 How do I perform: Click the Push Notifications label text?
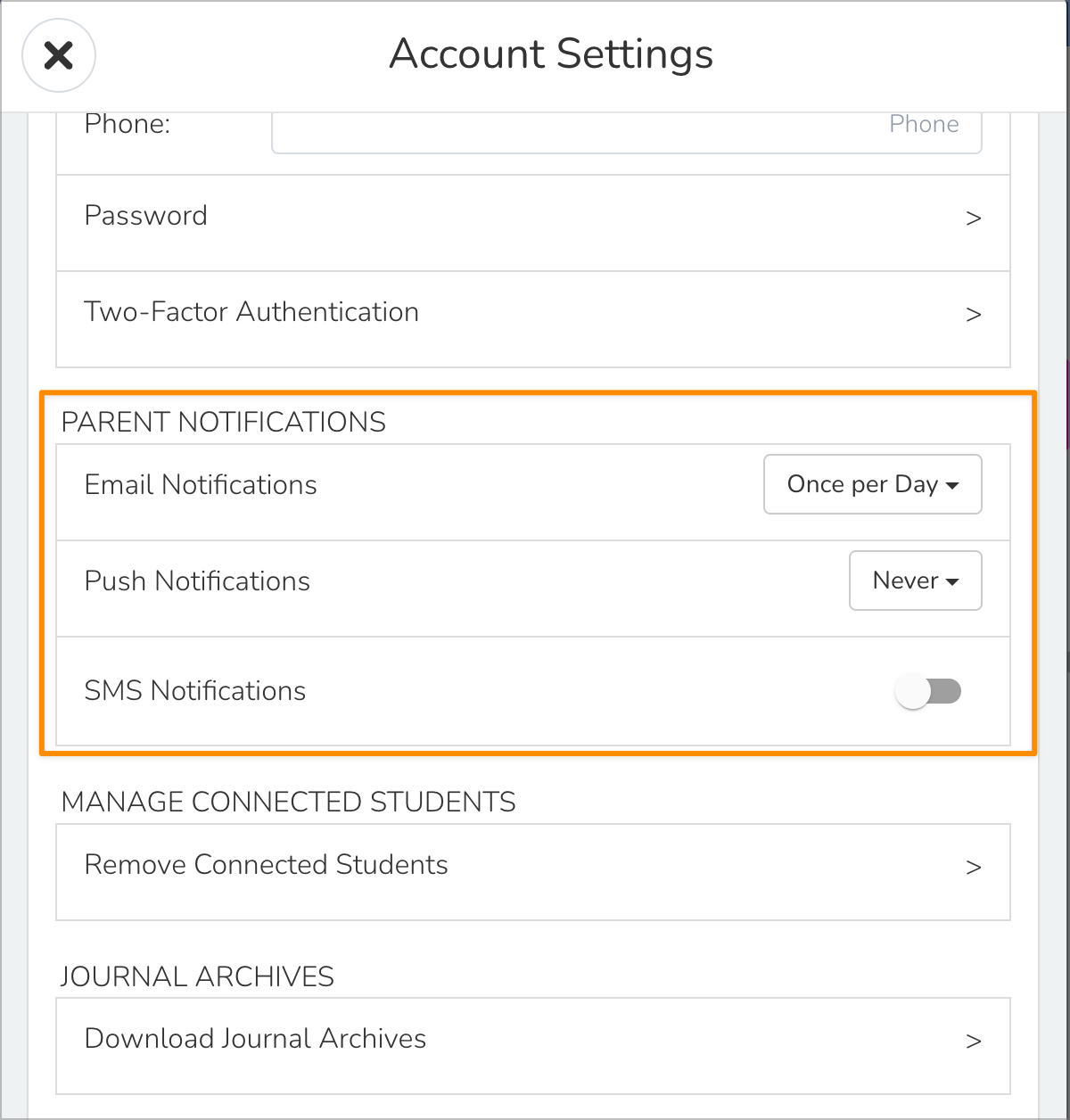(197, 581)
